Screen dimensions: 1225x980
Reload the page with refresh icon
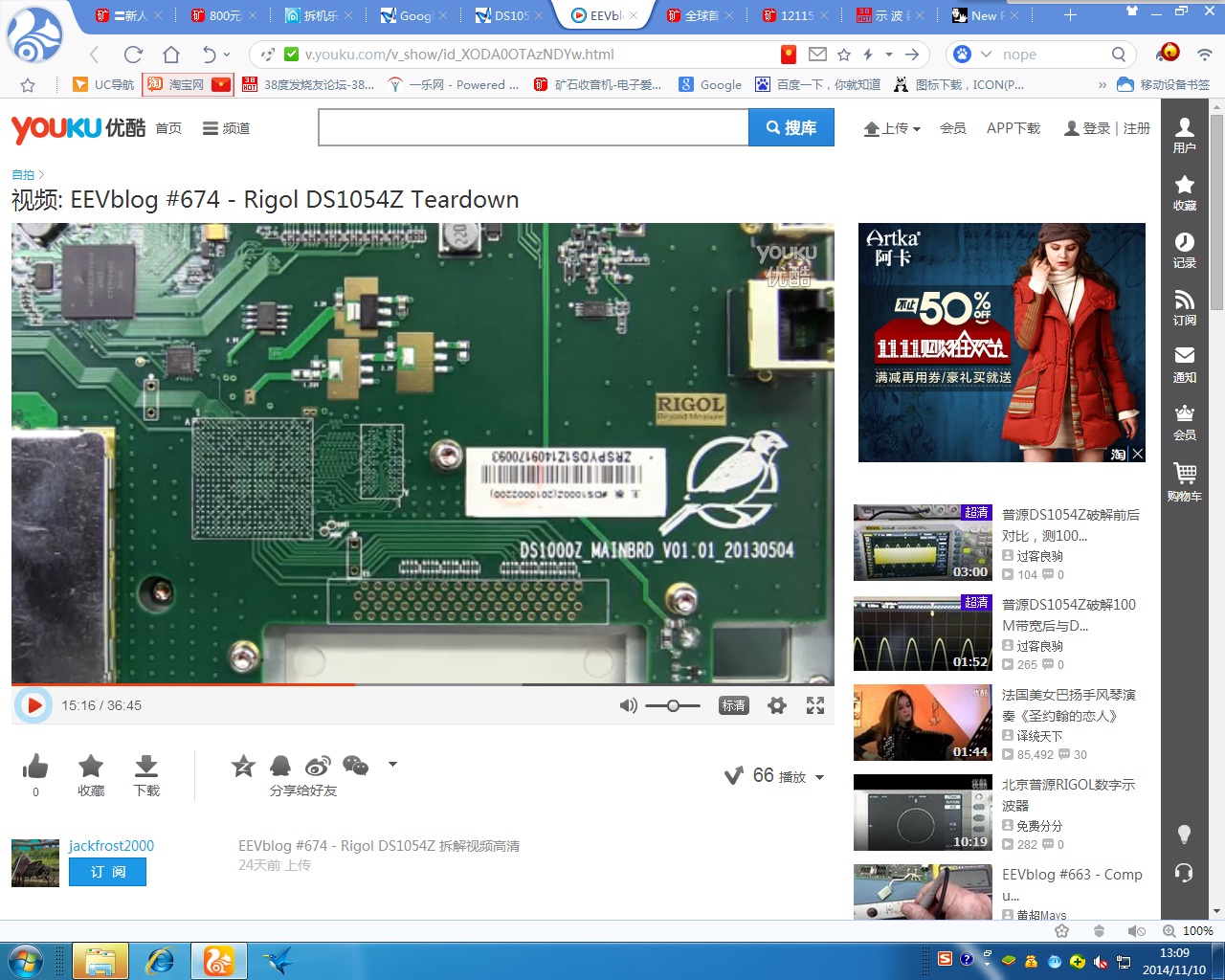[x=133, y=55]
